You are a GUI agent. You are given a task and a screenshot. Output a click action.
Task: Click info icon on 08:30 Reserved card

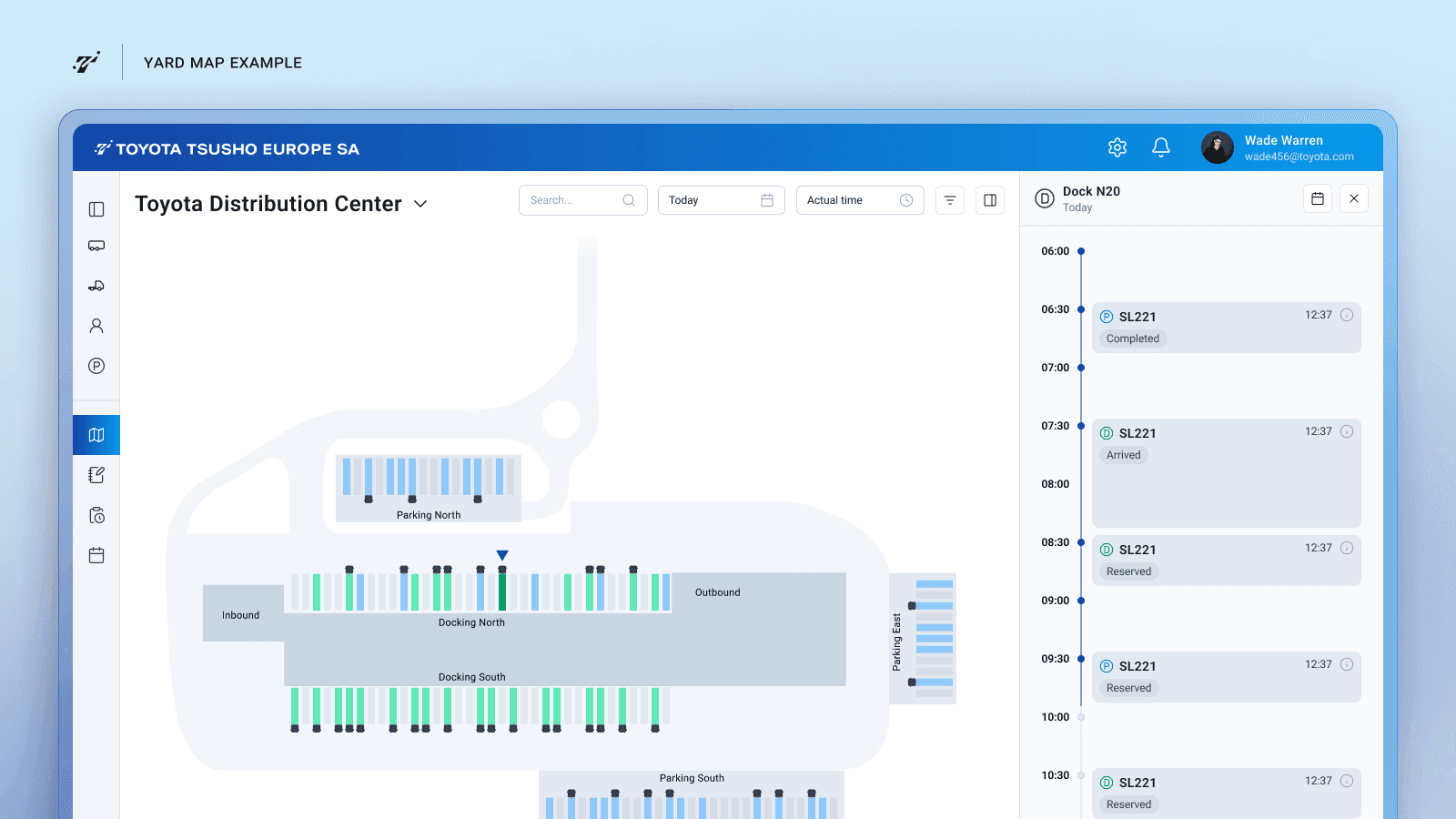click(1347, 548)
